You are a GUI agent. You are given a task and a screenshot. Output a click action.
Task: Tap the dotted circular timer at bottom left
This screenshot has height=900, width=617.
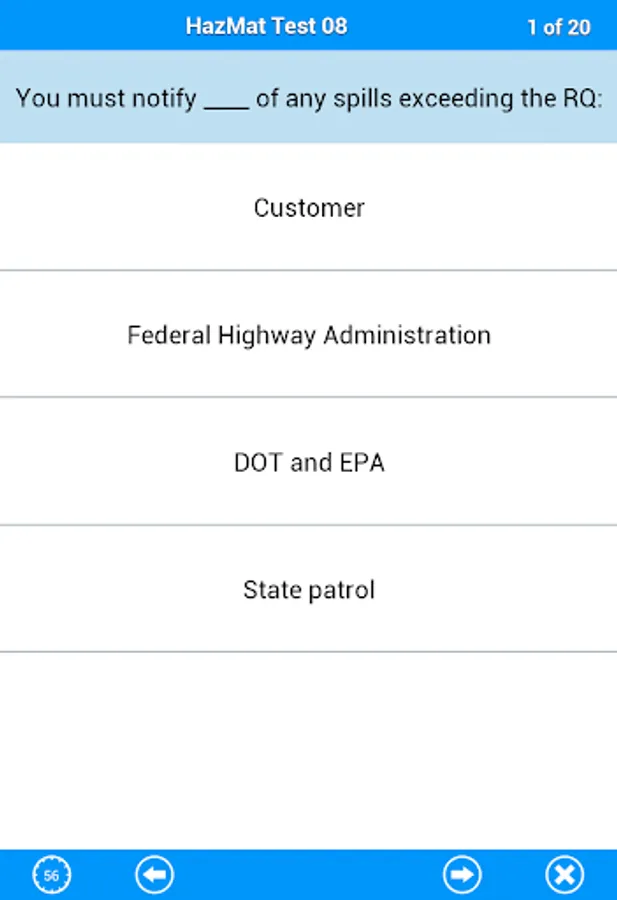52,875
